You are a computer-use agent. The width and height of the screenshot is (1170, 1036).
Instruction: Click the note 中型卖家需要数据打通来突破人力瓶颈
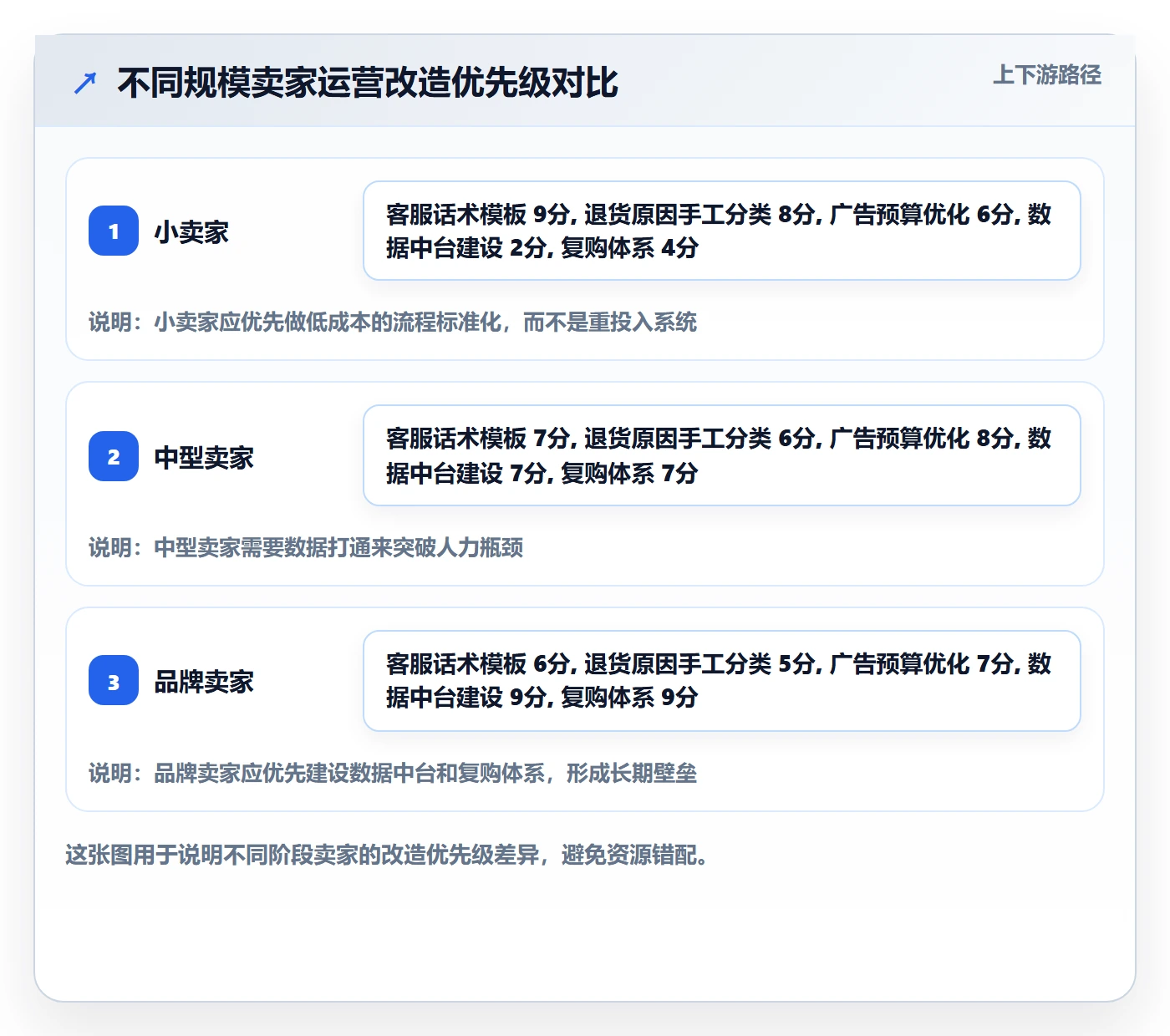[x=306, y=548]
